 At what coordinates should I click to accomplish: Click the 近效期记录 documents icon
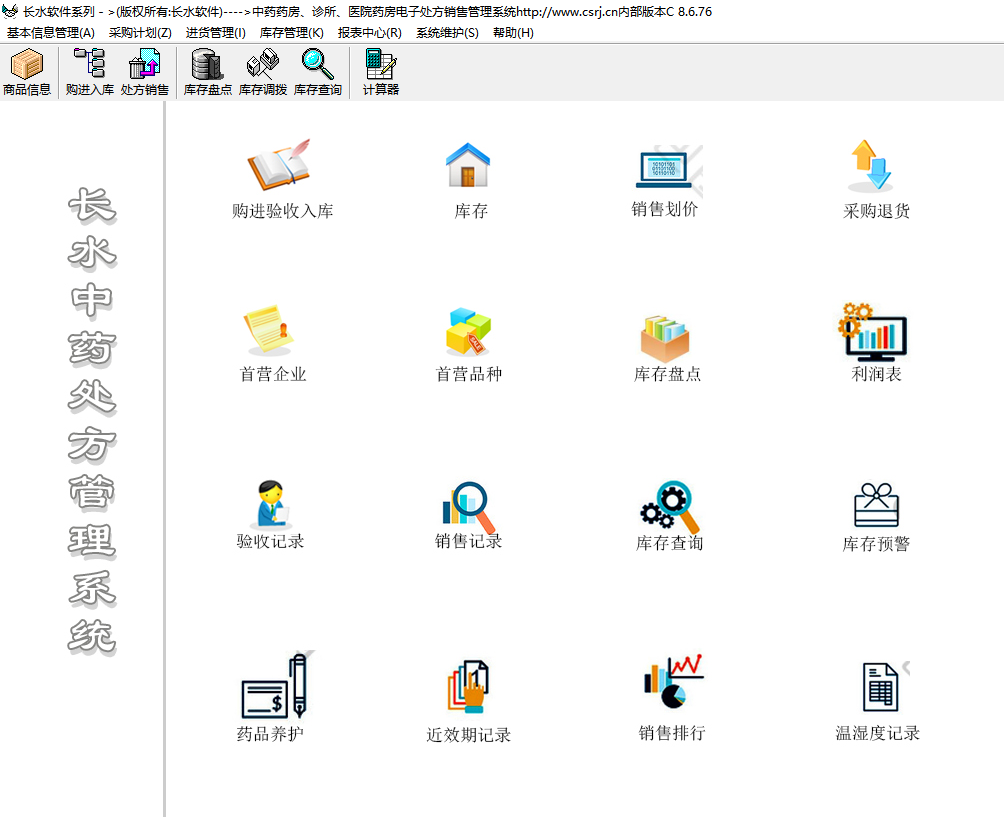pos(468,686)
